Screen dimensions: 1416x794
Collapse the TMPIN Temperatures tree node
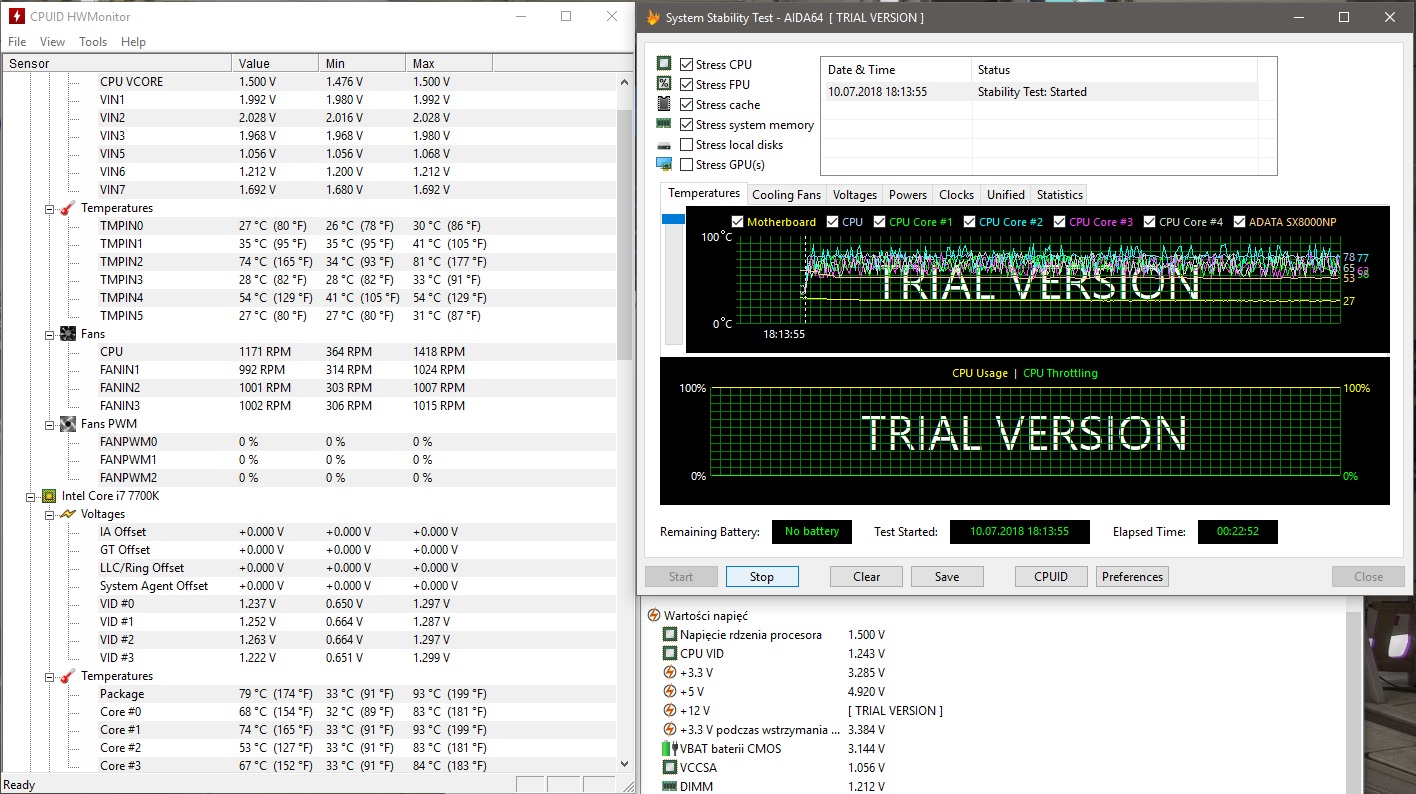coord(50,208)
